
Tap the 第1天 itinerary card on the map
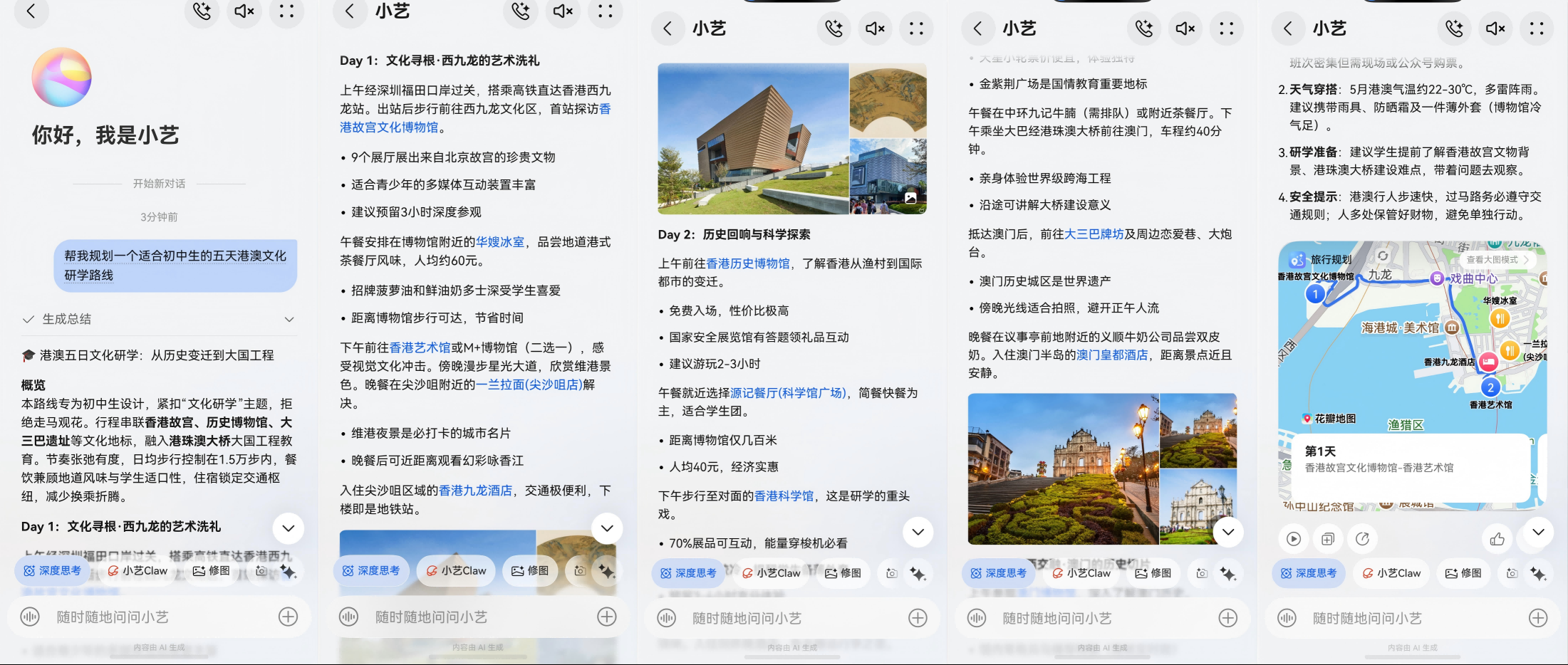[x=1411, y=466]
